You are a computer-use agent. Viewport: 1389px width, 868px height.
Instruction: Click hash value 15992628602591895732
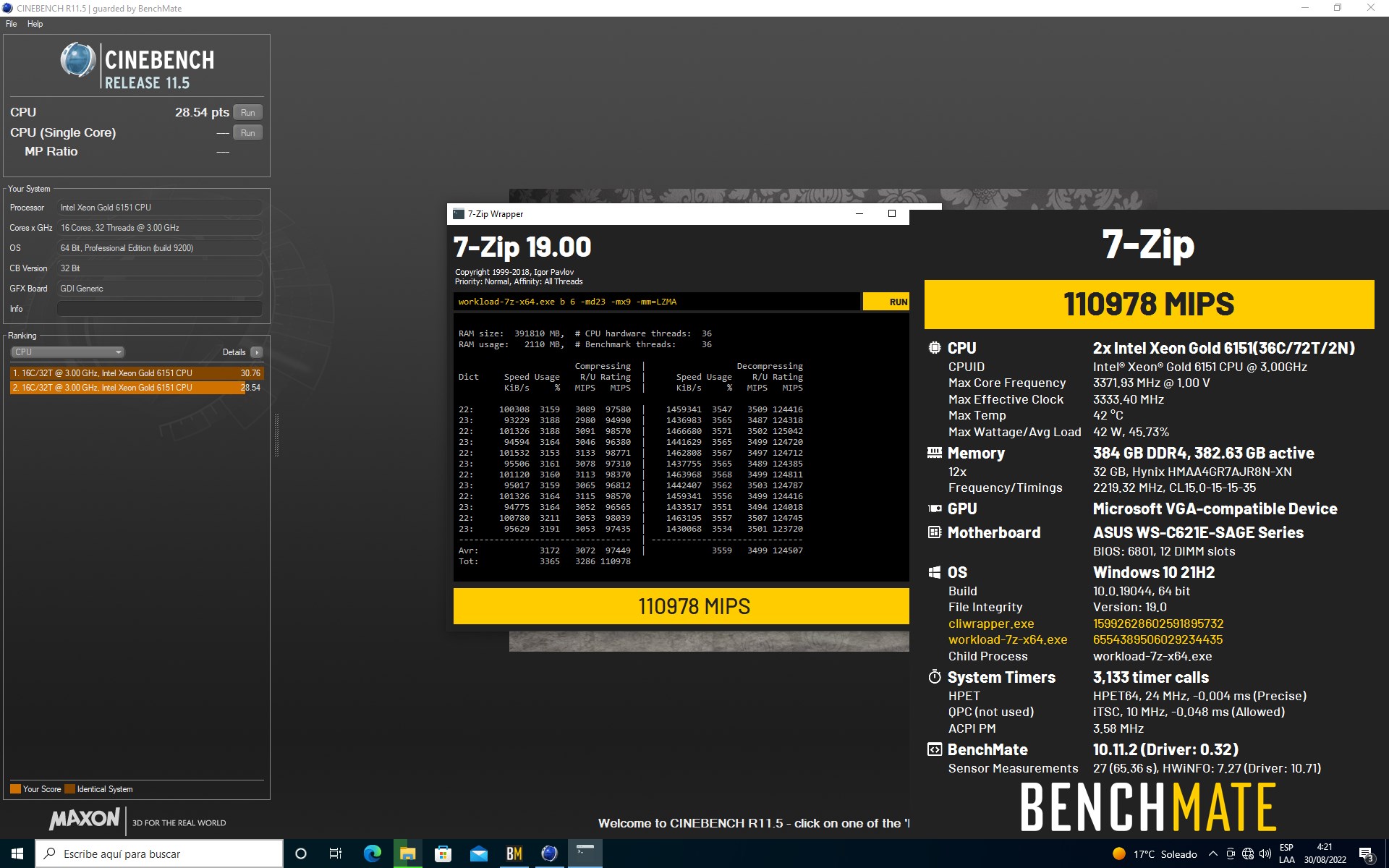(1158, 624)
